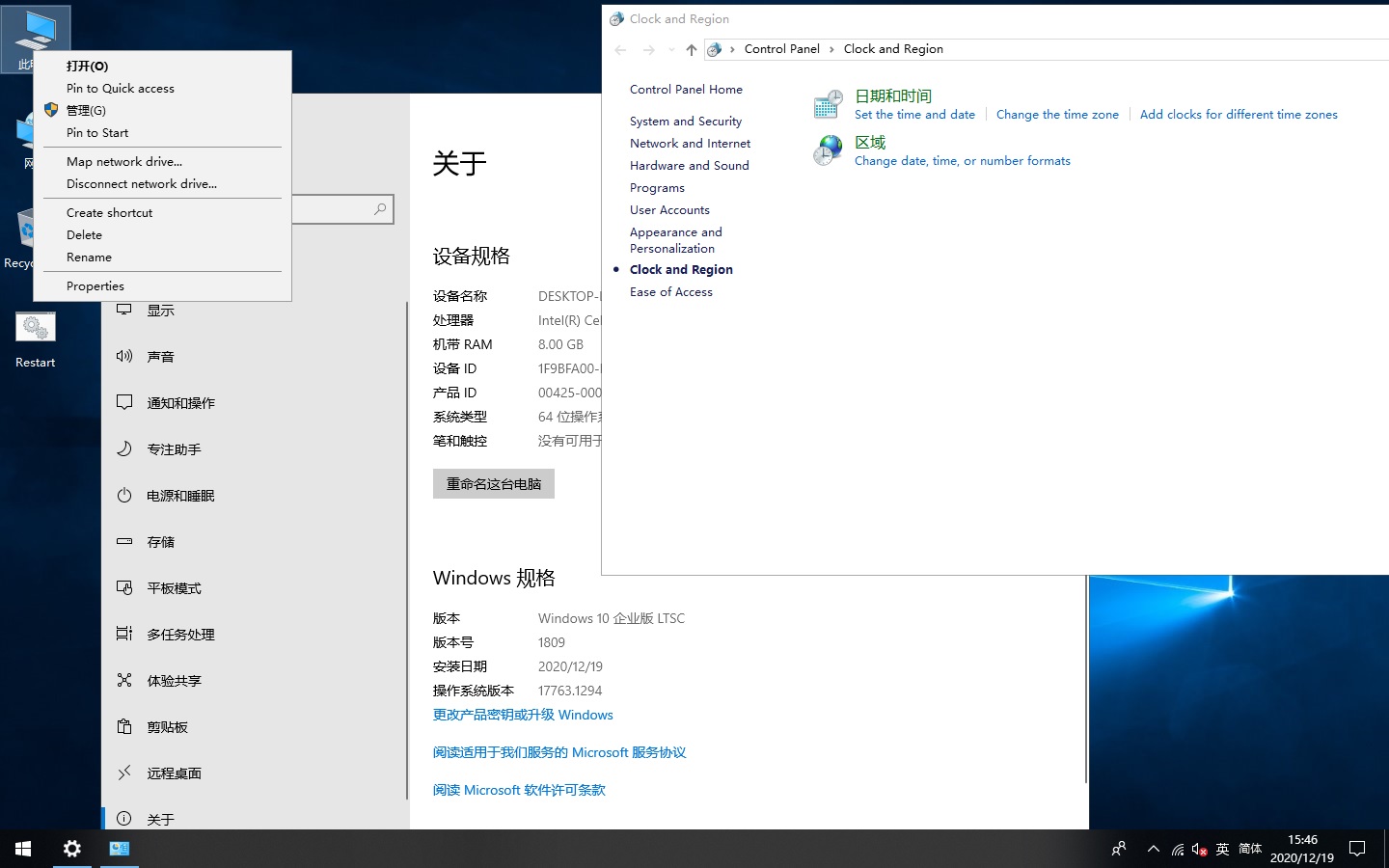Show hidden tray icons chevron
1389x868 pixels.
(1153, 849)
